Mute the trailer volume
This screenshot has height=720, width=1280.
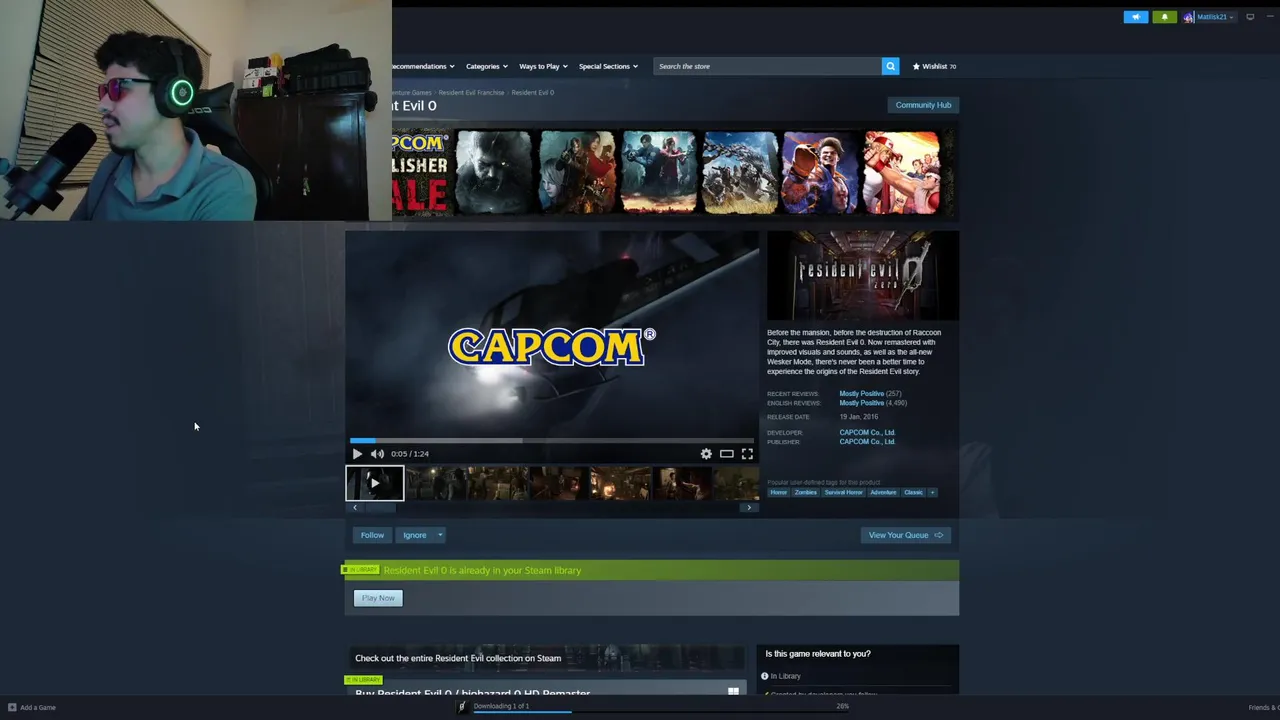(377, 454)
